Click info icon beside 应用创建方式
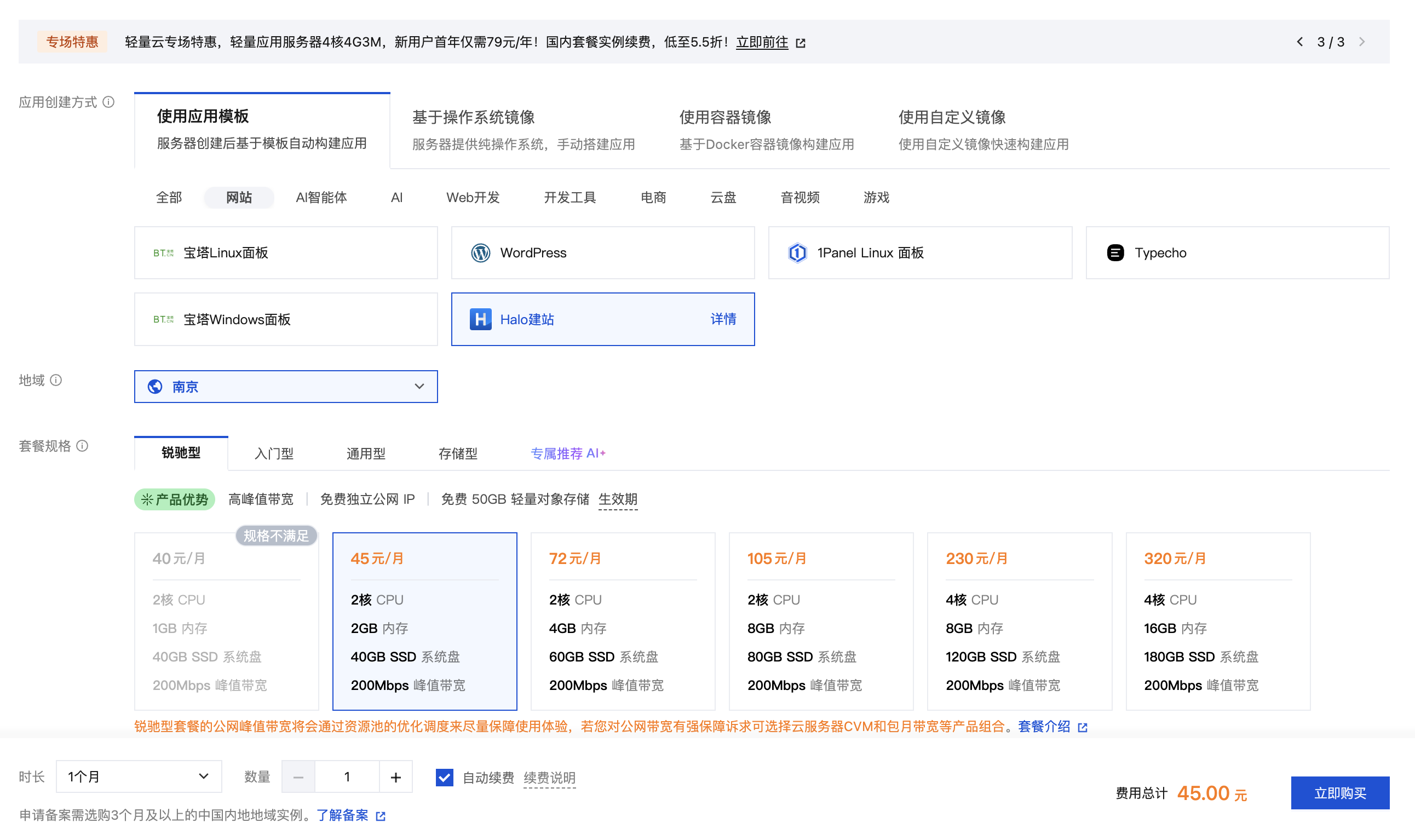This screenshot has height=840, width=1415. 108,102
